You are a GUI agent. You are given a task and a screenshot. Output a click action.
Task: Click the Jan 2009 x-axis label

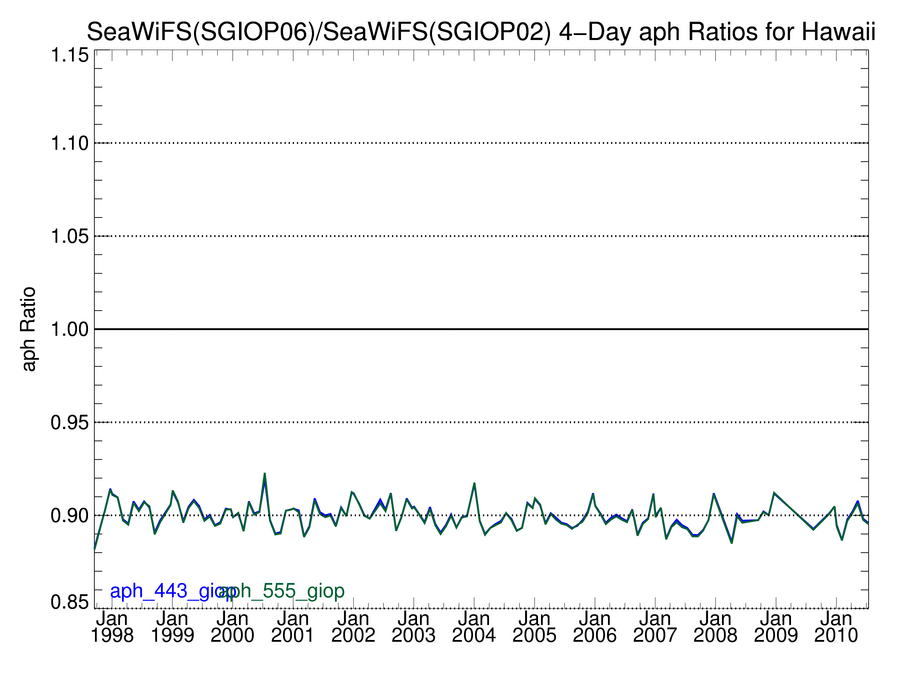776,627
